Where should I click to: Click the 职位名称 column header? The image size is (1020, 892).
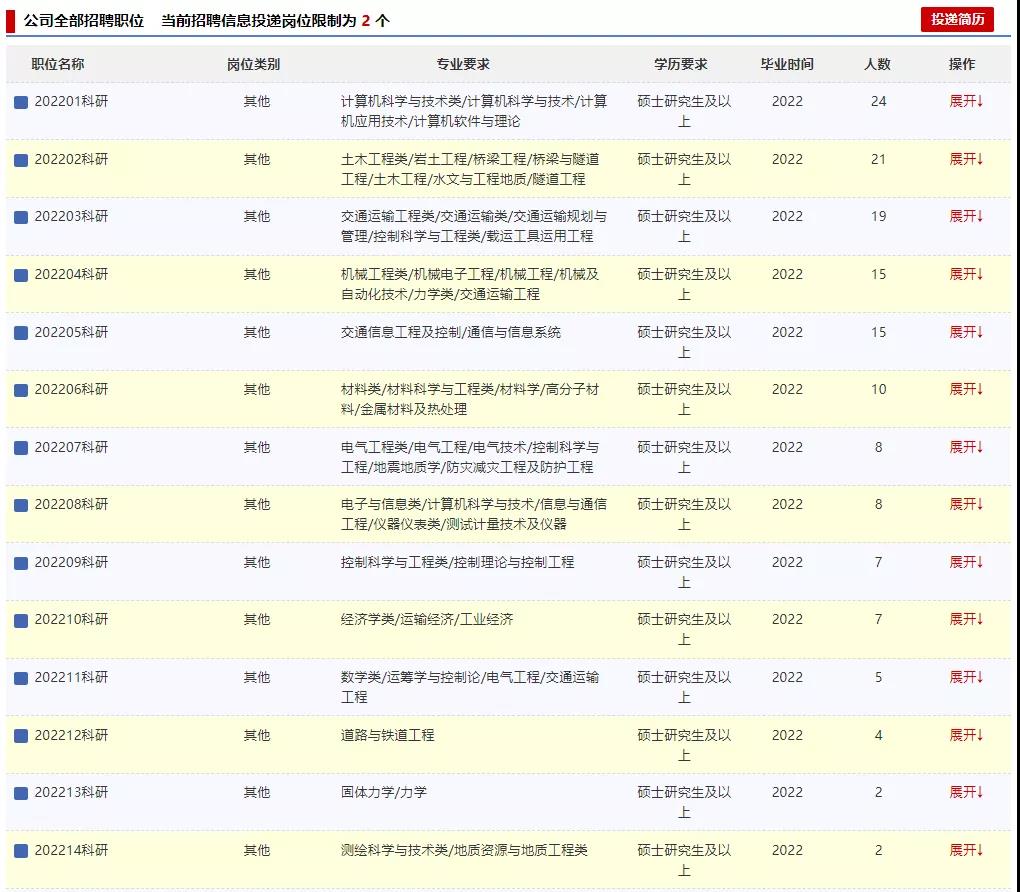point(58,64)
